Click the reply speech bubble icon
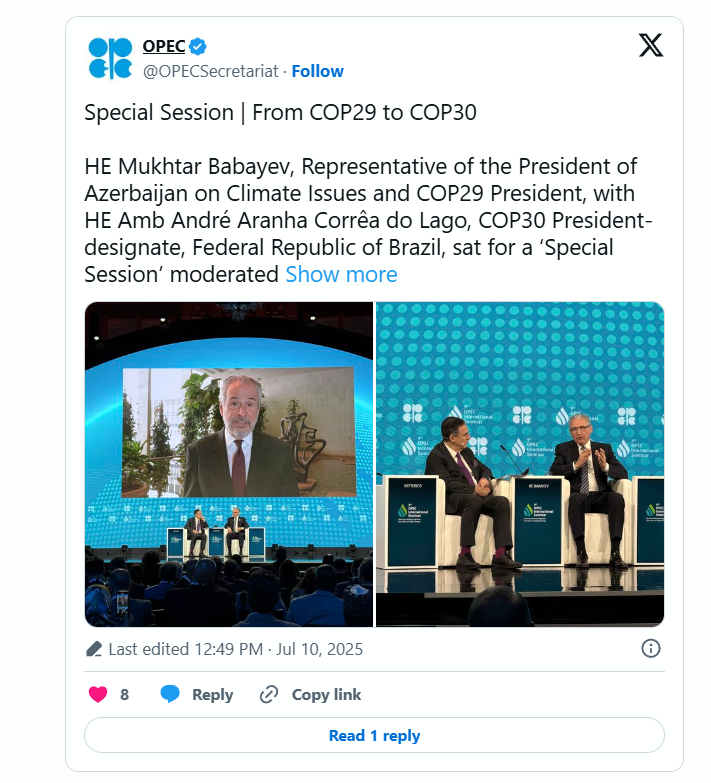 coord(170,694)
